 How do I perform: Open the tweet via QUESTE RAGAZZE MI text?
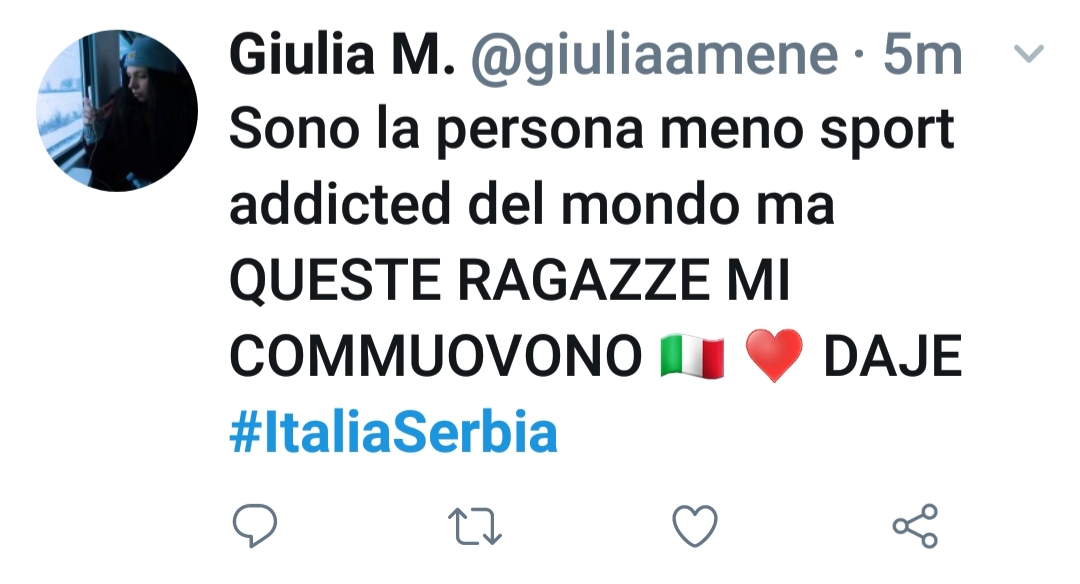click(509, 281)
